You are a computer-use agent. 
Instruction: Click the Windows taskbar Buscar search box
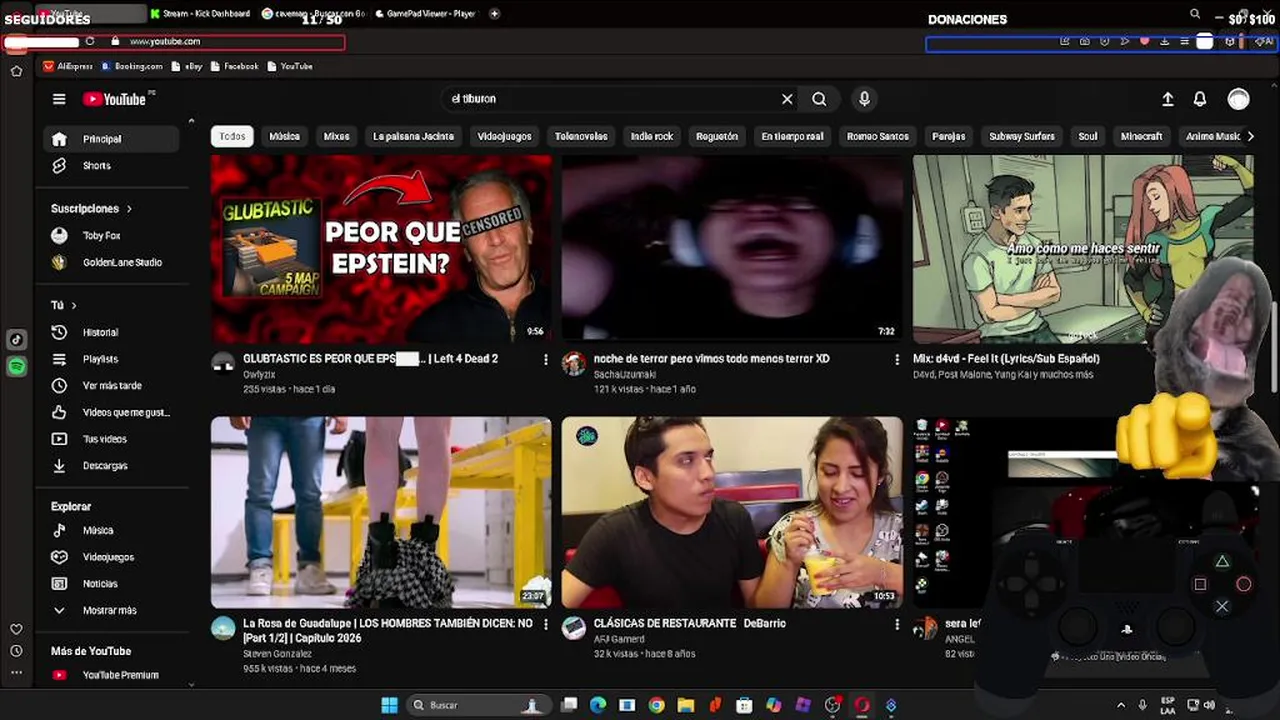click(480, 705)
